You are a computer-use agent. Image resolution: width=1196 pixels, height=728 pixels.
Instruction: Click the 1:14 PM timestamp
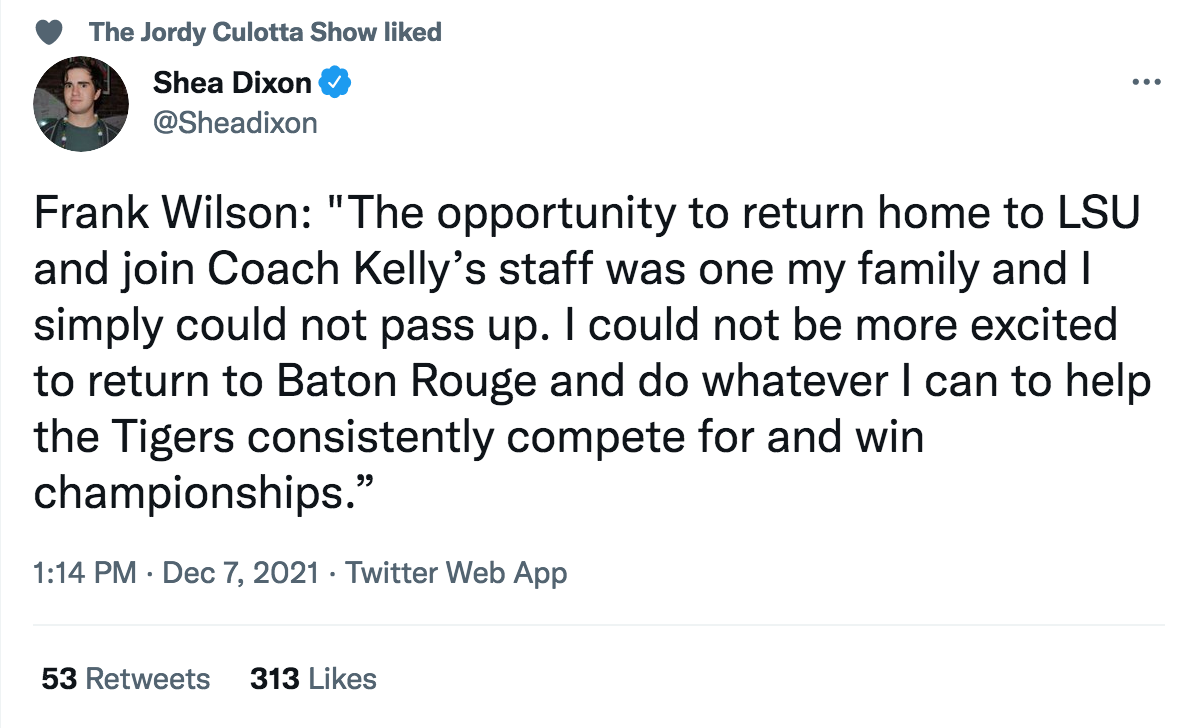pyautogui.click(x=84, y=573)
